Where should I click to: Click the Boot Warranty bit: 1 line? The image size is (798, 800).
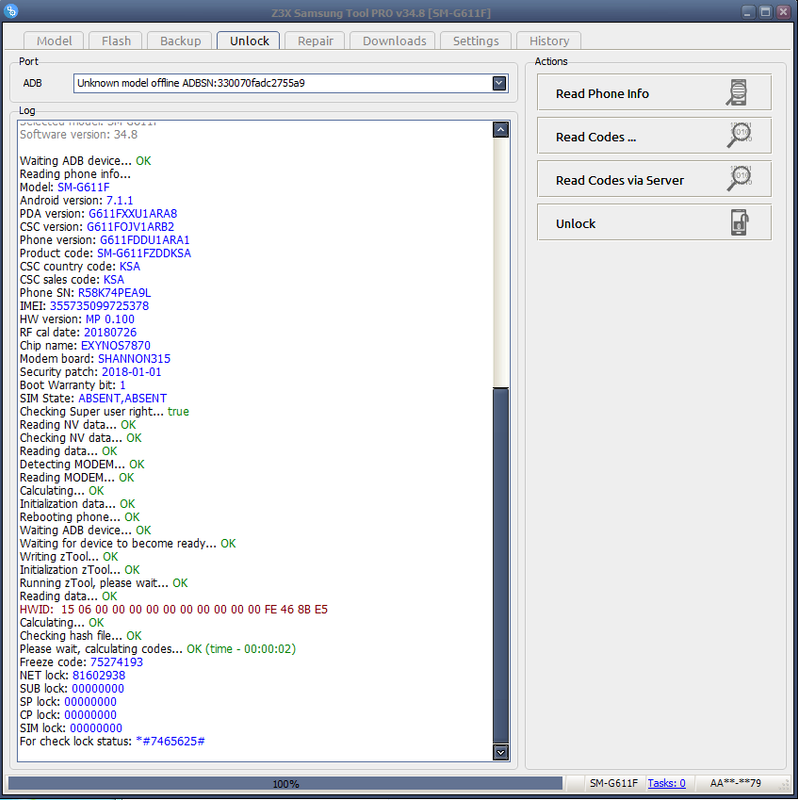(72, 385)
